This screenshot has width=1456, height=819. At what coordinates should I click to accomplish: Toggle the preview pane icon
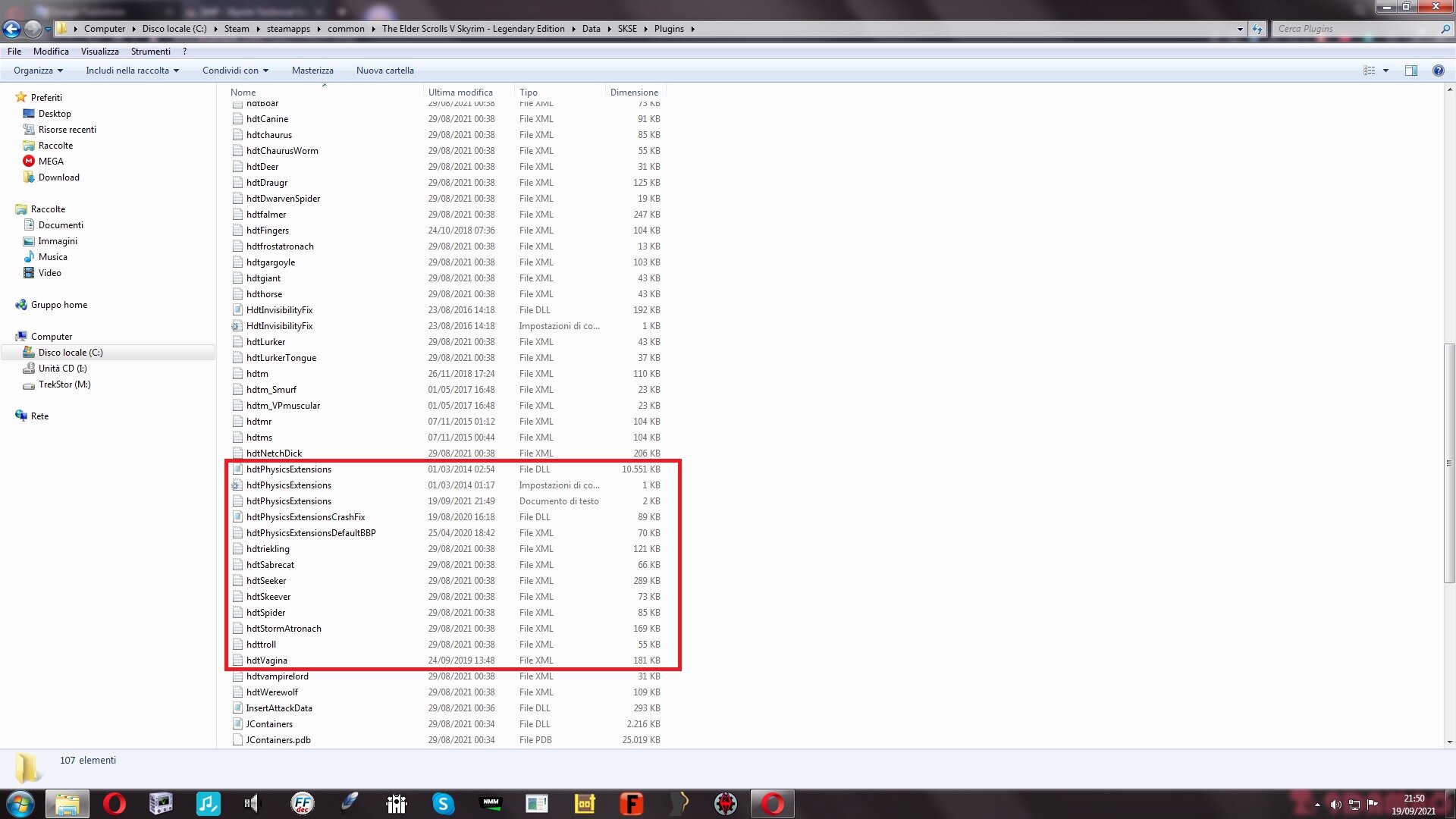tap(1411, 71)
